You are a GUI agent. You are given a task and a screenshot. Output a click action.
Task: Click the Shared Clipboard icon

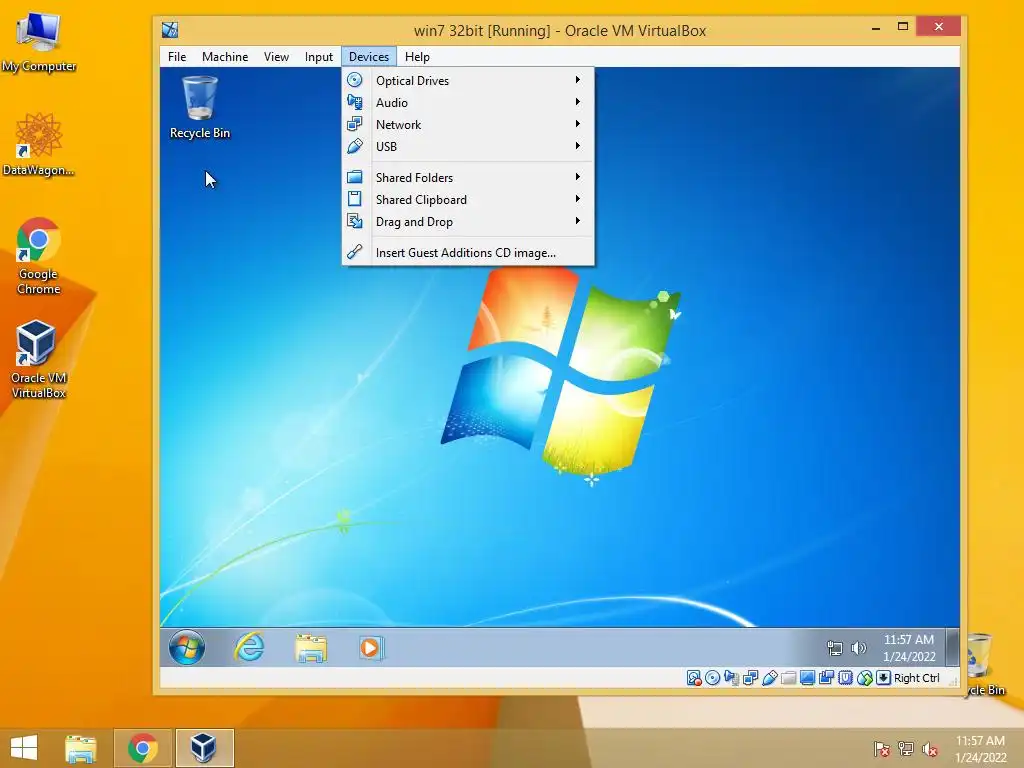[x=355, y=199]
